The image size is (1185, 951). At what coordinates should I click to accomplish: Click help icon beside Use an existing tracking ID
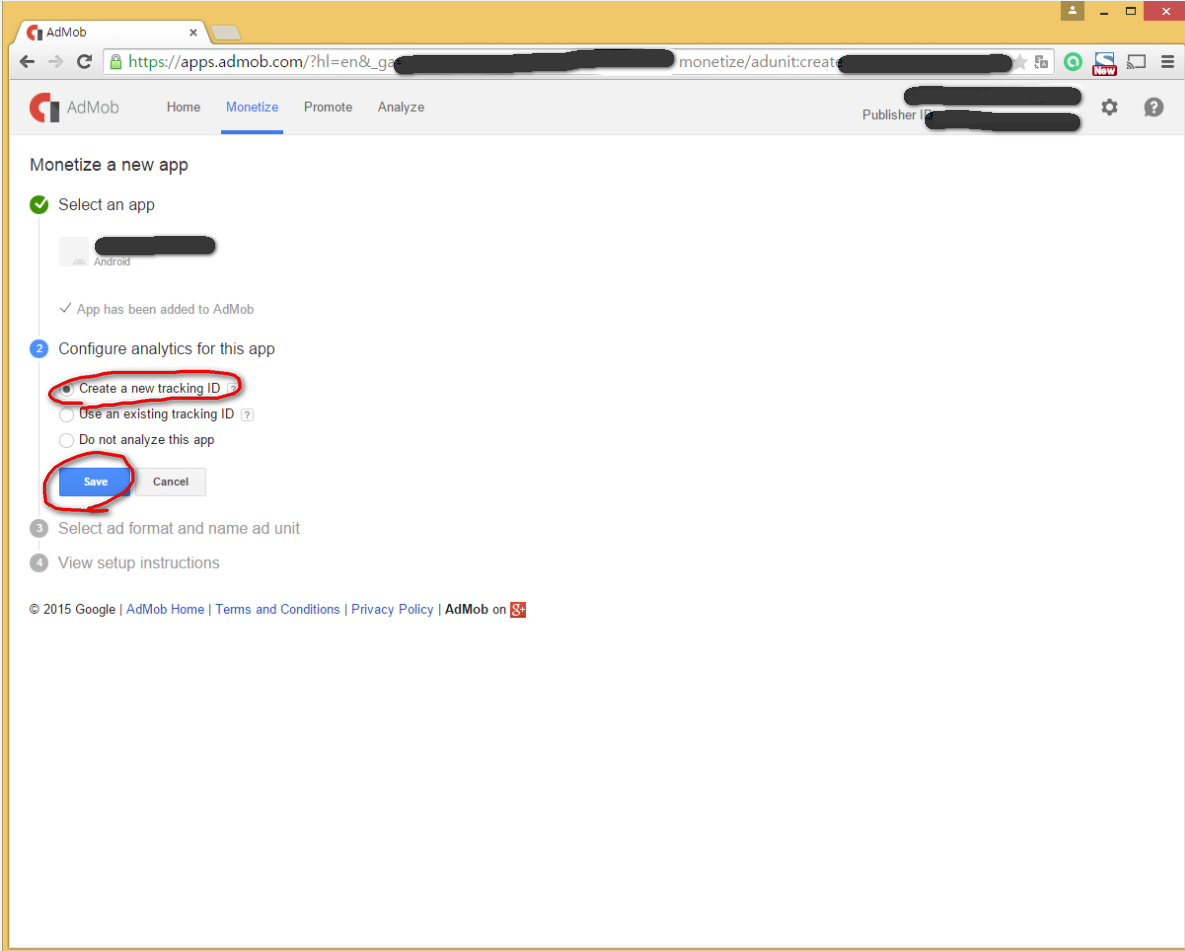tap(247, 414)
